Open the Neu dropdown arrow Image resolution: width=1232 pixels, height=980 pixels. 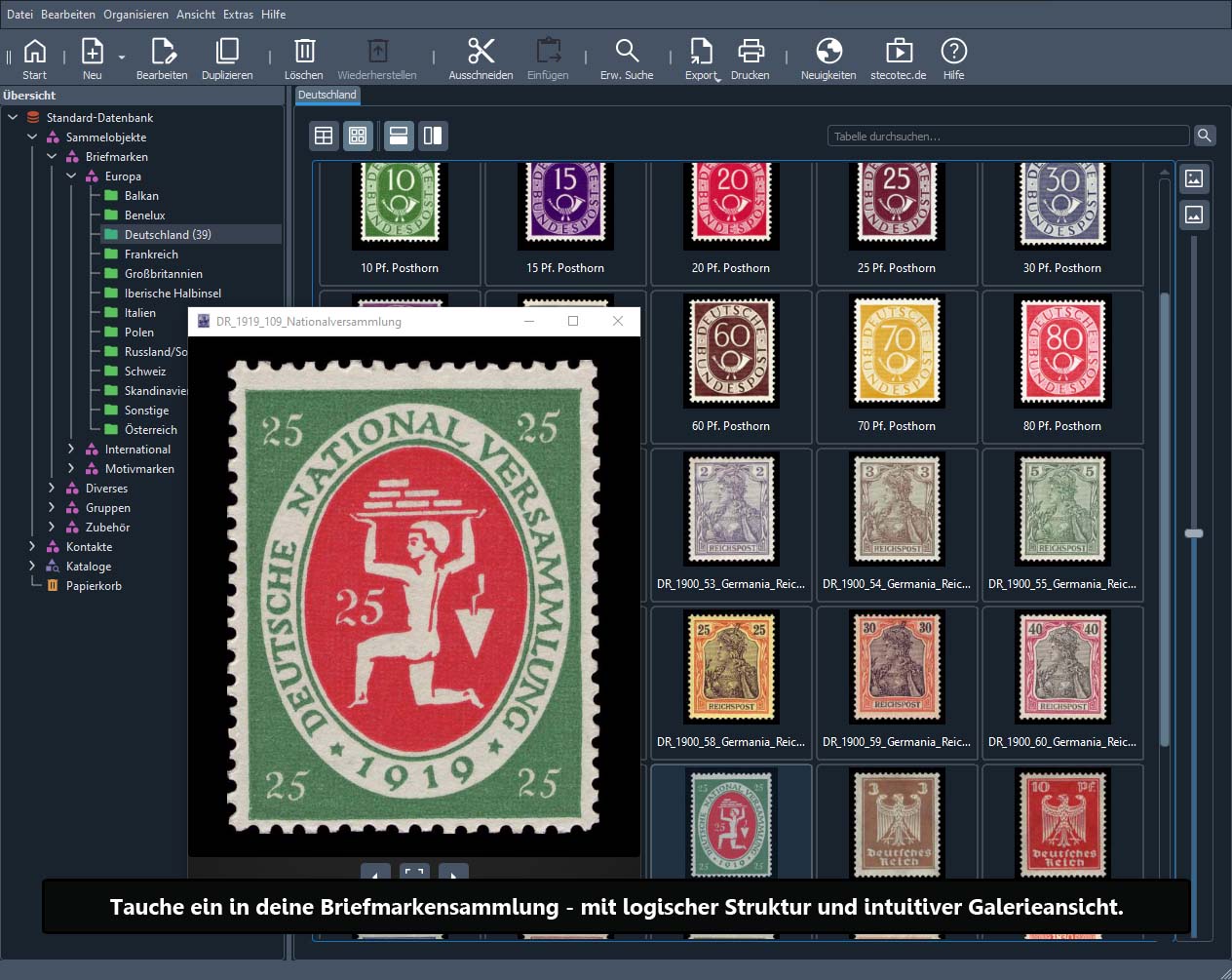tap(122, 58)
